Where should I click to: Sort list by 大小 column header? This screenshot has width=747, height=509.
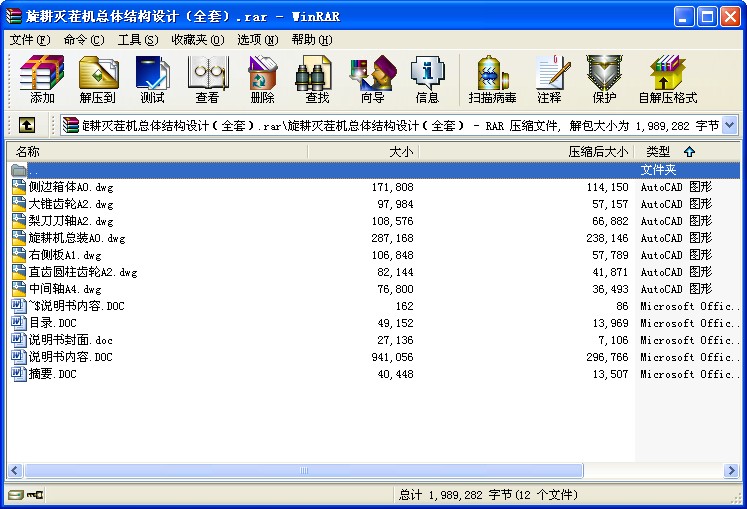[400, 152]
